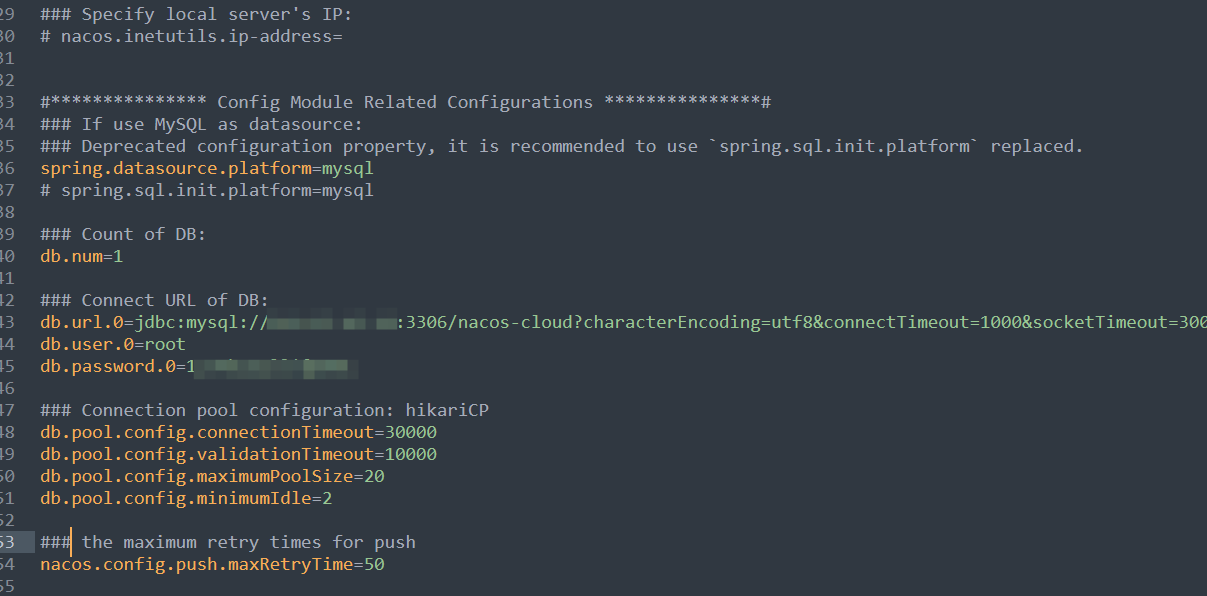1207x596 pixels.
Task: Click the commented spring.sql.init.platform=mysql line
Action: (x=207, y=190)
